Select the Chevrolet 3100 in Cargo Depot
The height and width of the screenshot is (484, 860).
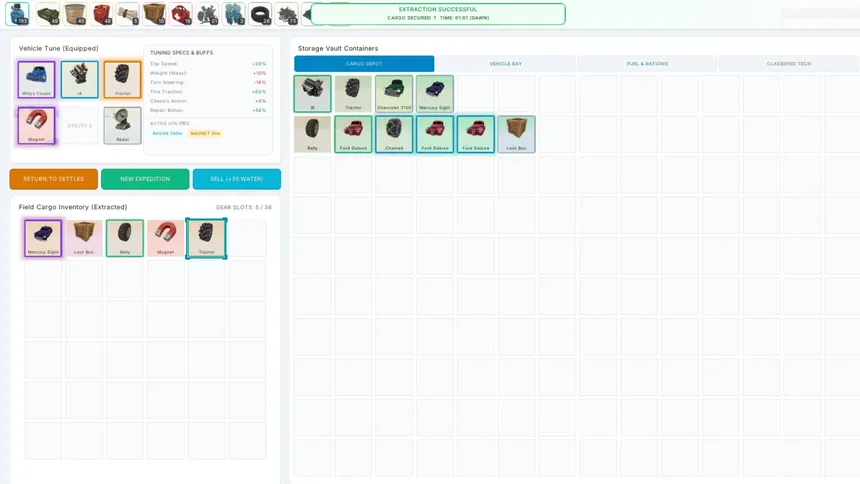coord(394,94)
